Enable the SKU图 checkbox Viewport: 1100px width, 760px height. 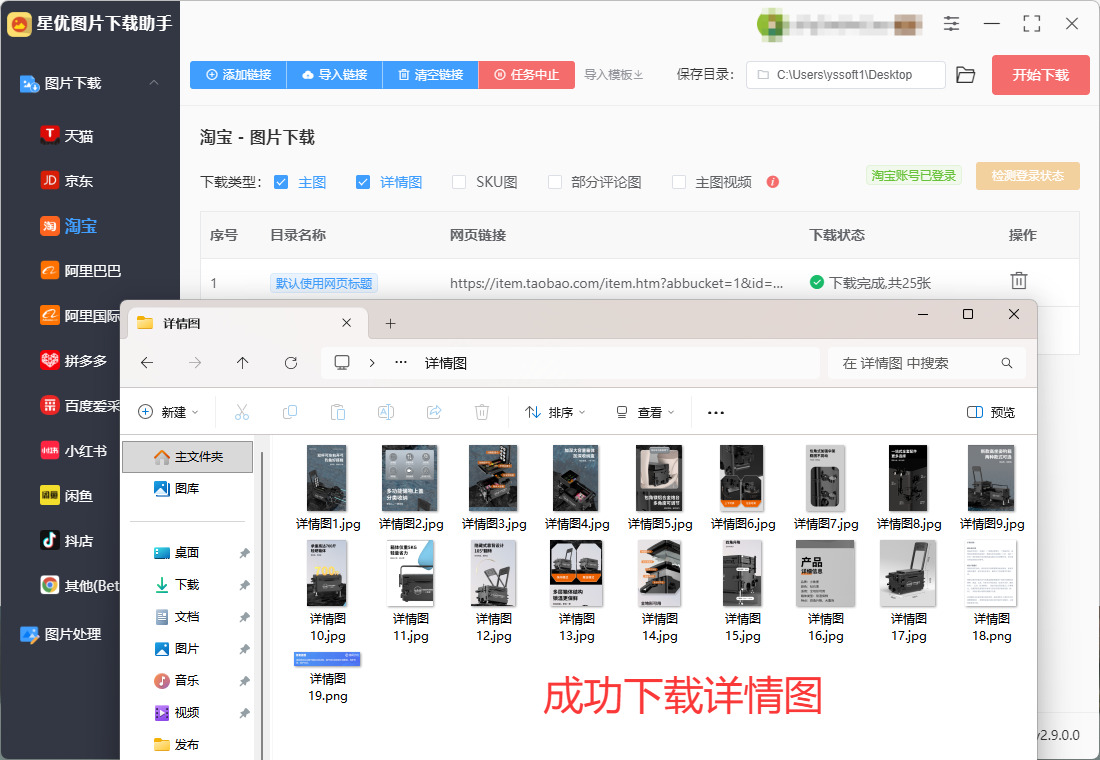[459, 182]
